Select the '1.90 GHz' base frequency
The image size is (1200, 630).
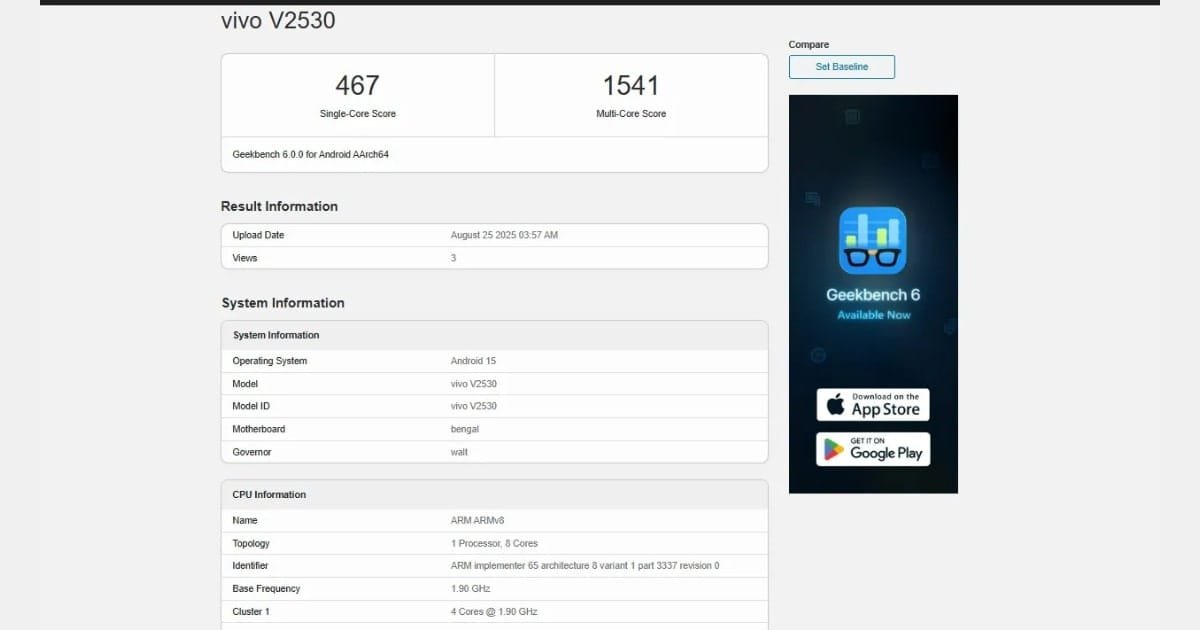click(x=470, y=589)
